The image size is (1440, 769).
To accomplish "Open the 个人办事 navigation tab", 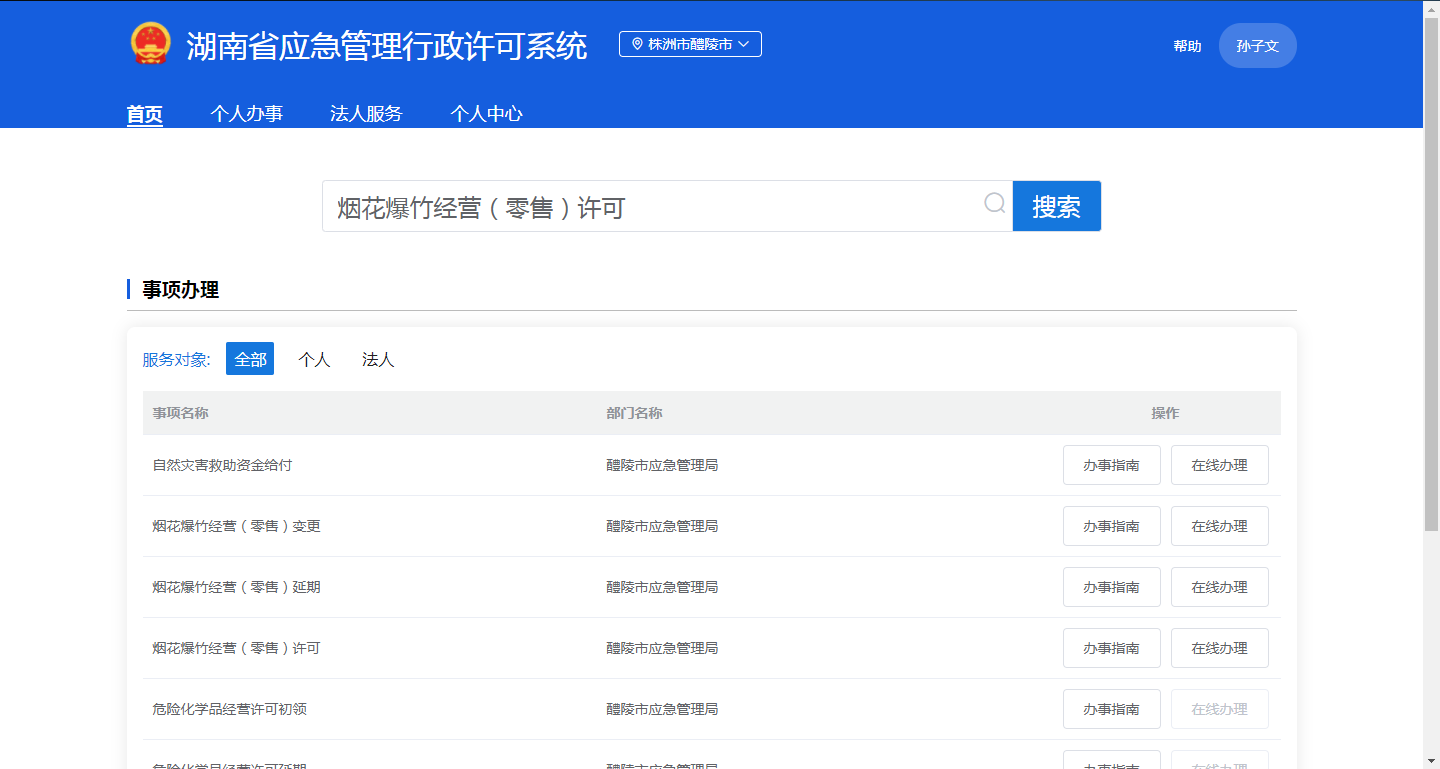I will point(246,114).
